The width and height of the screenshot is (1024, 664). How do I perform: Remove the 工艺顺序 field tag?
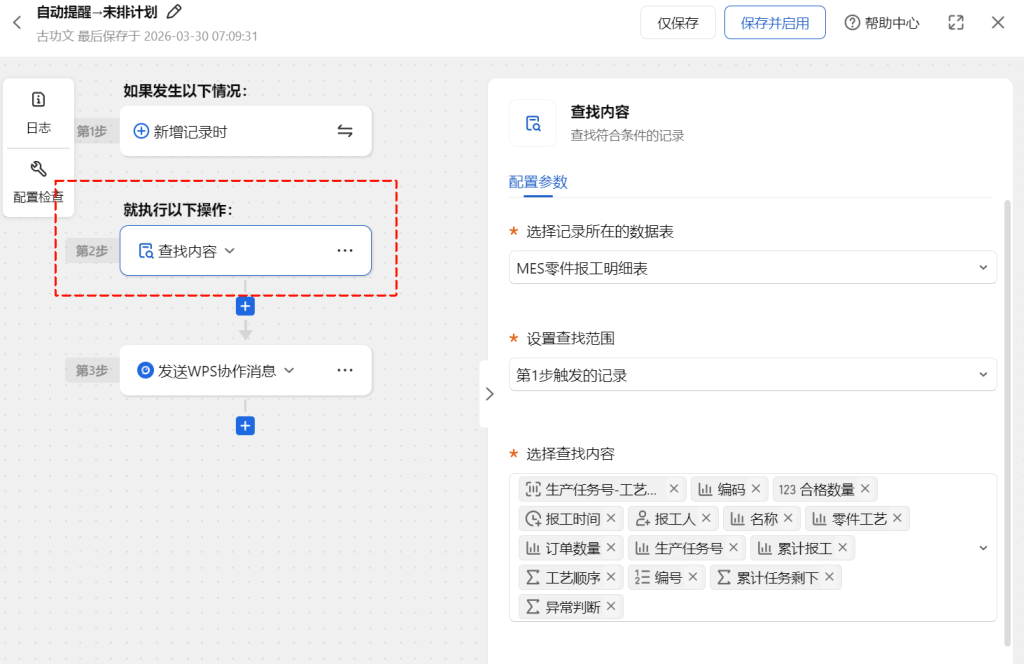click(611, 577)
